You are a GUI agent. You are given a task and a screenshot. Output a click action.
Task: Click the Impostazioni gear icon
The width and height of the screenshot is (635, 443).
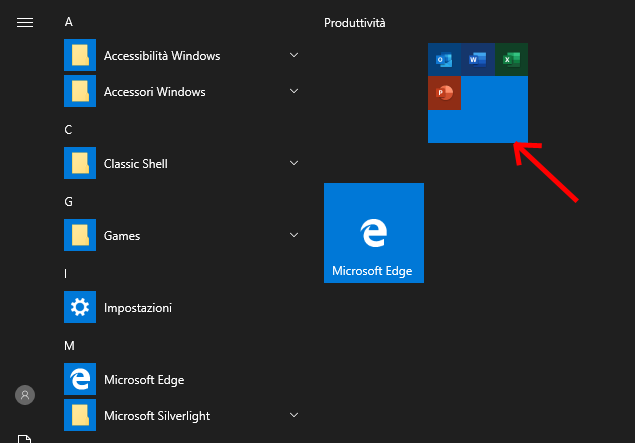click(80, 307)
